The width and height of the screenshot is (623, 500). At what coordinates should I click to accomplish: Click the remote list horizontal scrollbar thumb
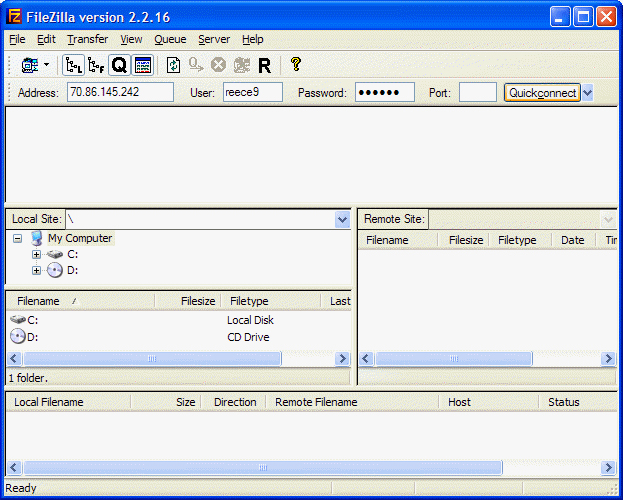[454, 359]
